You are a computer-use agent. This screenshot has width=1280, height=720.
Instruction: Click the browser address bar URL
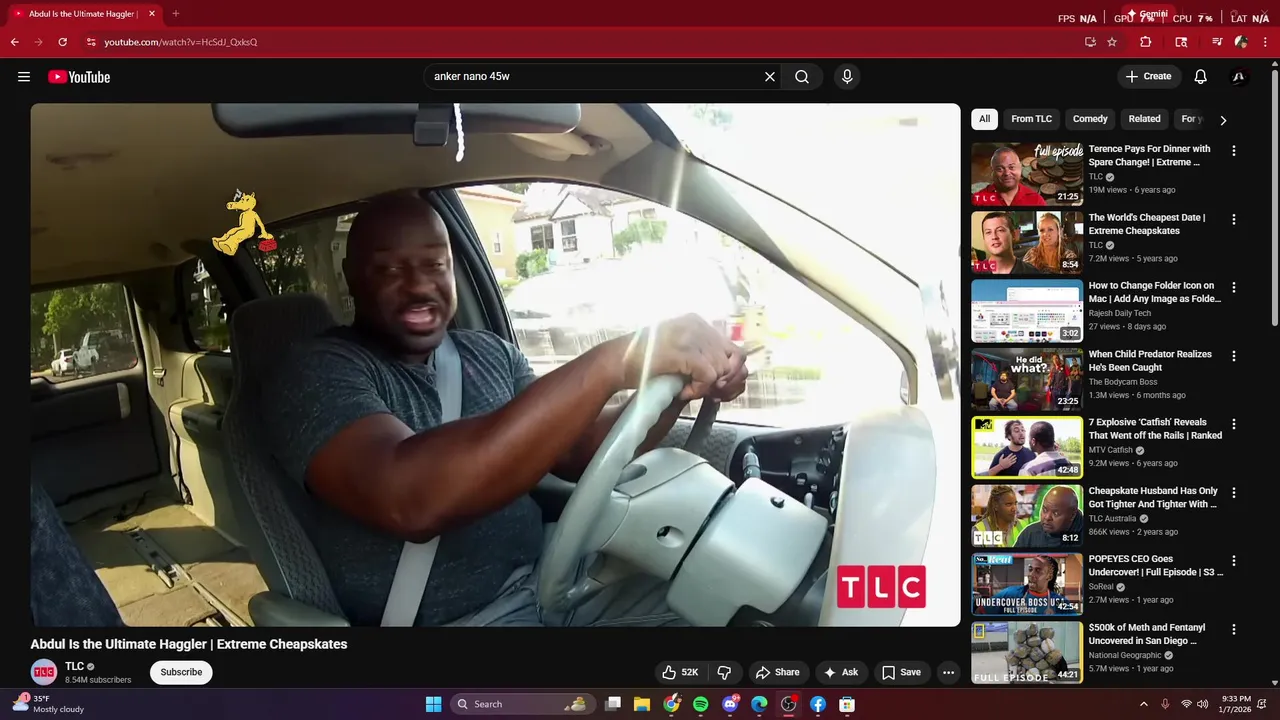[x=181, y=42]
